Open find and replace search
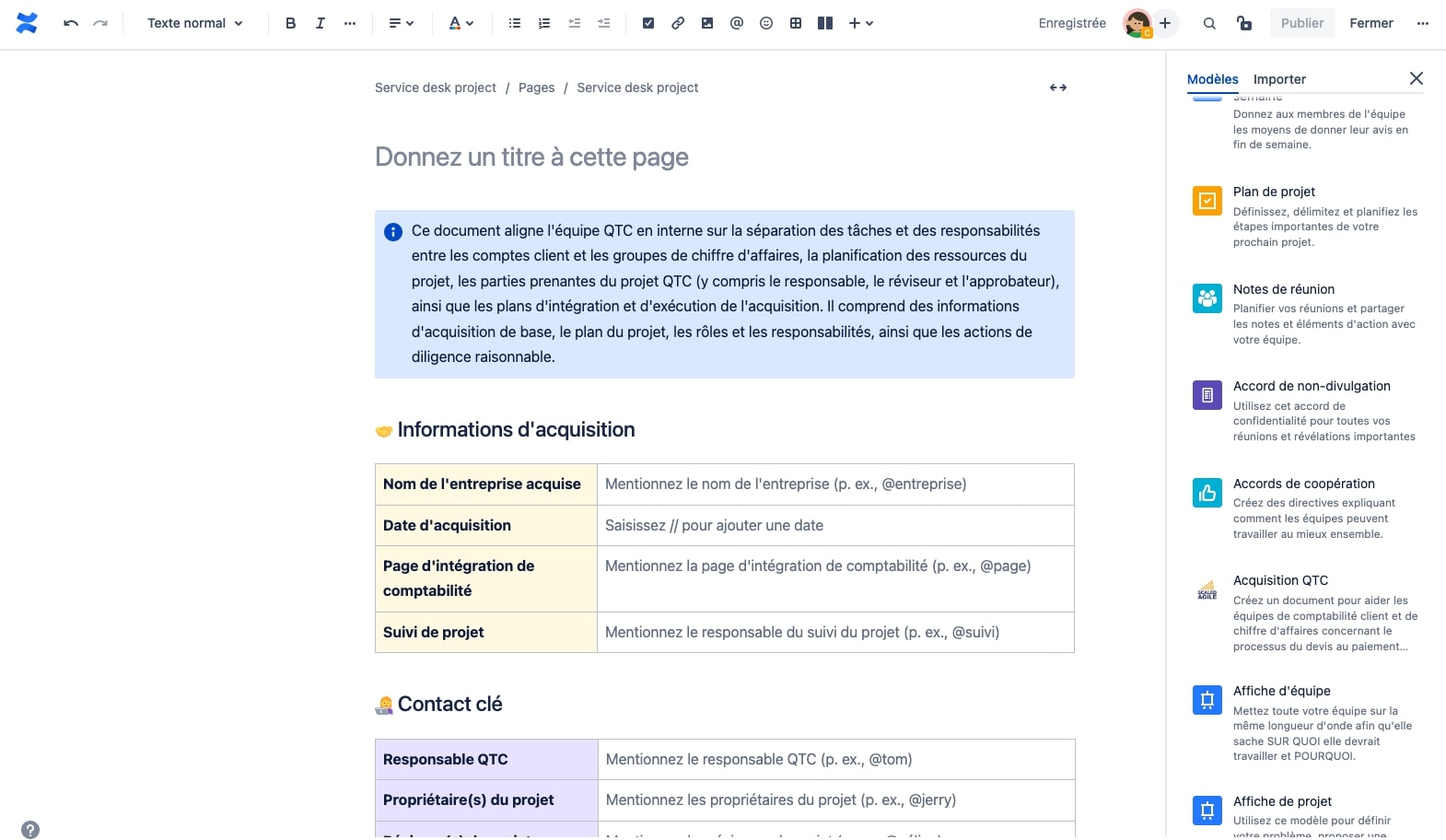1446x840 pixels. [1209, 23]
